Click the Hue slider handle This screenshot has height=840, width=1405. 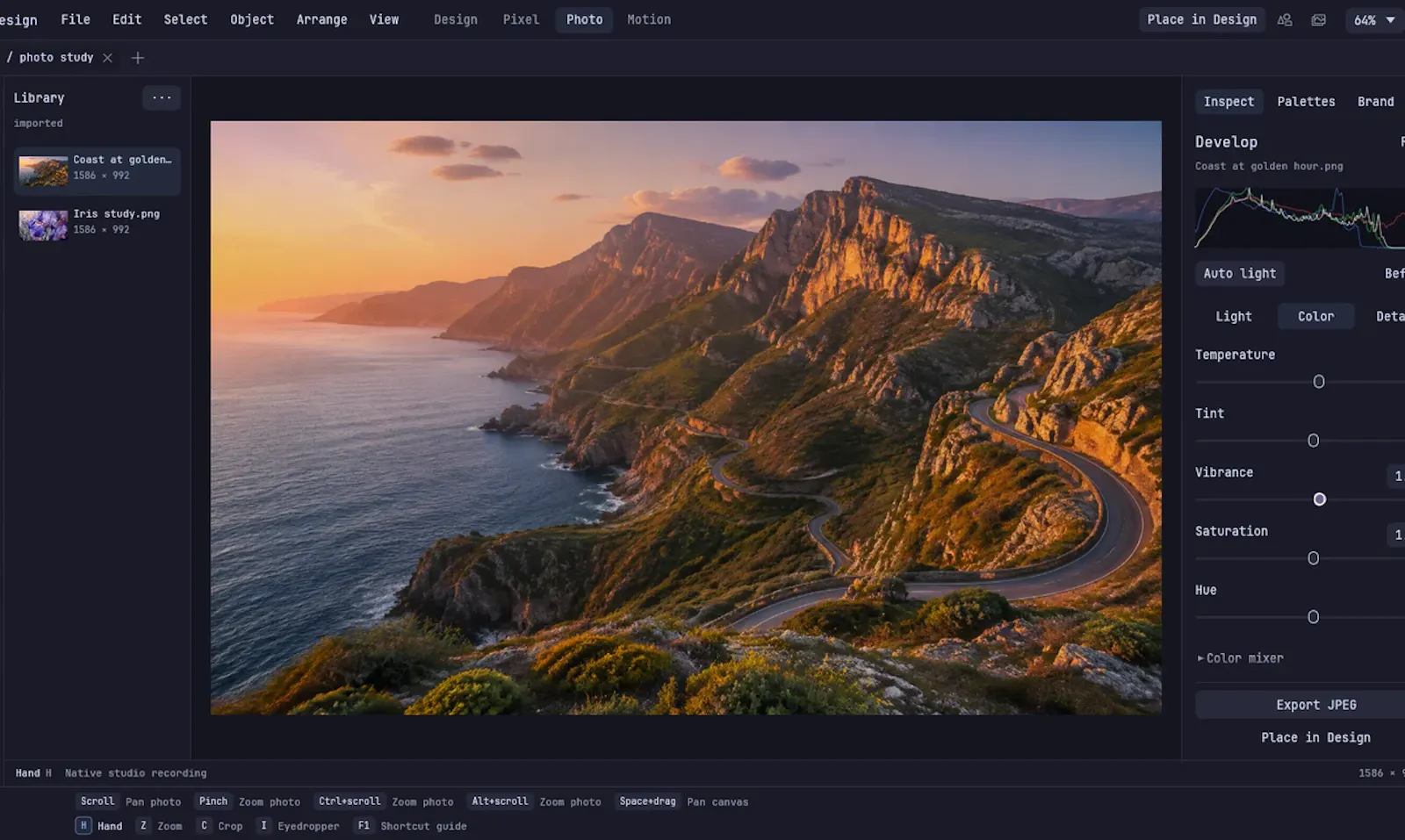tap(1313, 617)
